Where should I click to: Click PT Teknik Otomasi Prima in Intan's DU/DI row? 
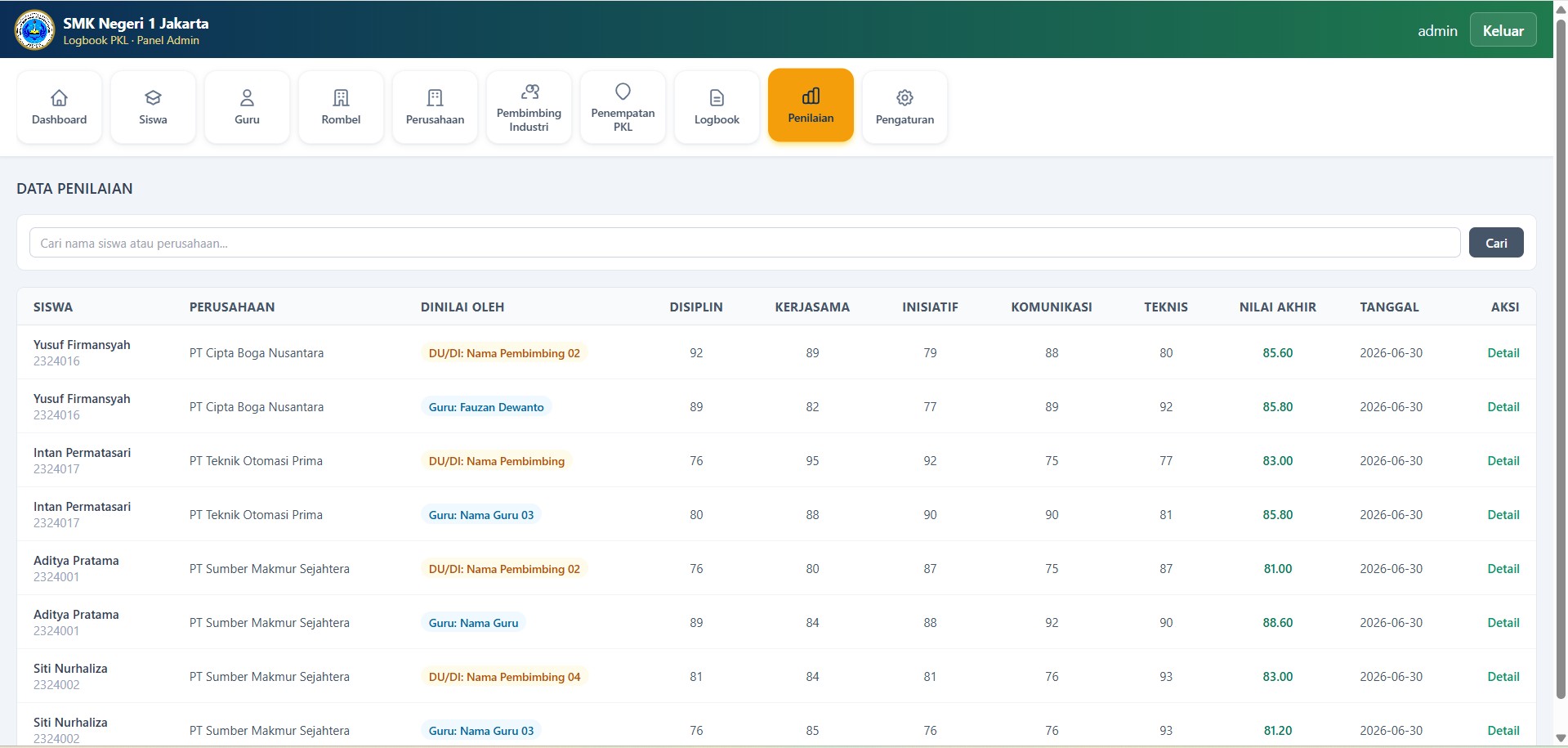pos(256,461)
